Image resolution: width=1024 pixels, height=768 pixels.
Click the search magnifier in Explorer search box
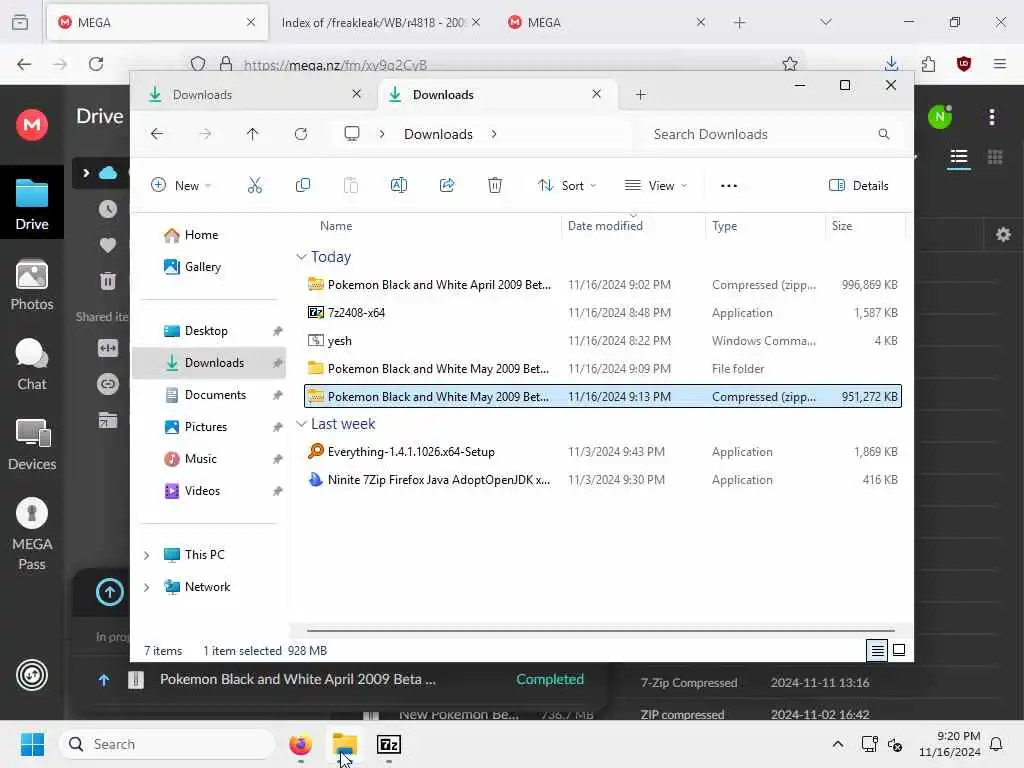(x=884, y=134)
